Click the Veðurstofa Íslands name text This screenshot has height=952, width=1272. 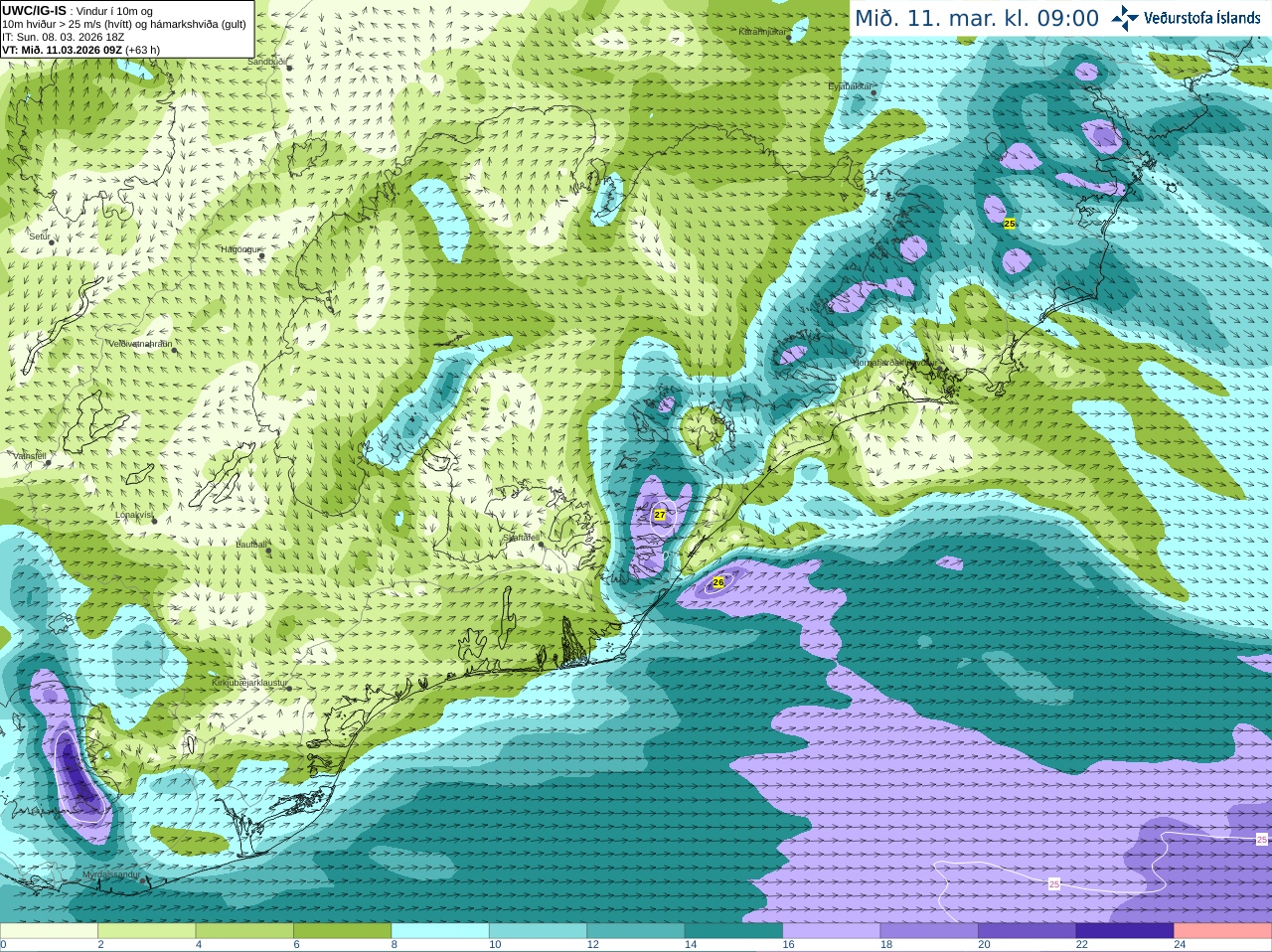[1201, 18]
